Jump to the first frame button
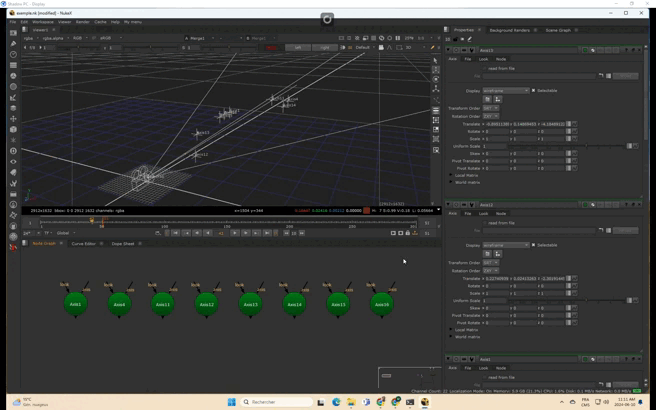656x410 pixels. [x=175, y=233]
